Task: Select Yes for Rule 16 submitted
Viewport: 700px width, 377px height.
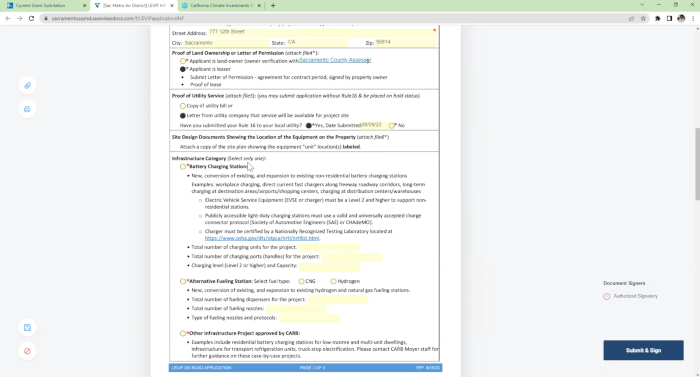Action: [x=308, y=126]
